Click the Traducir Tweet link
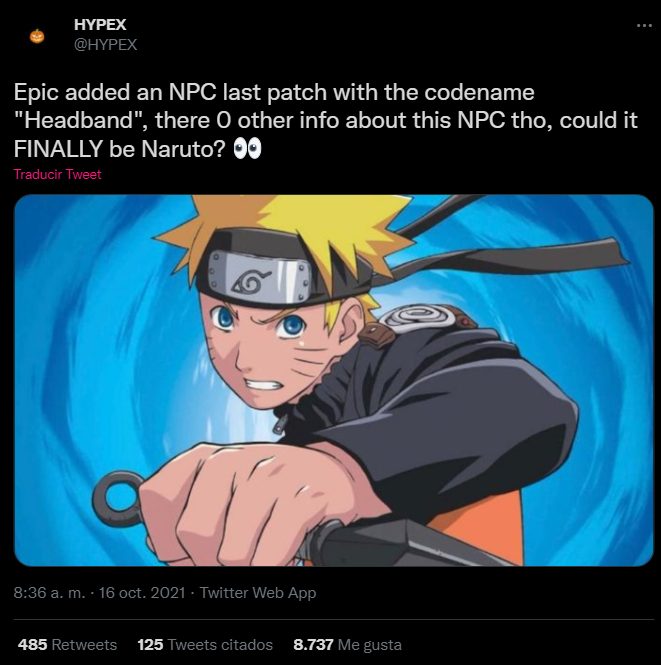Screen dimensions: 661x665 coord(58,174)
